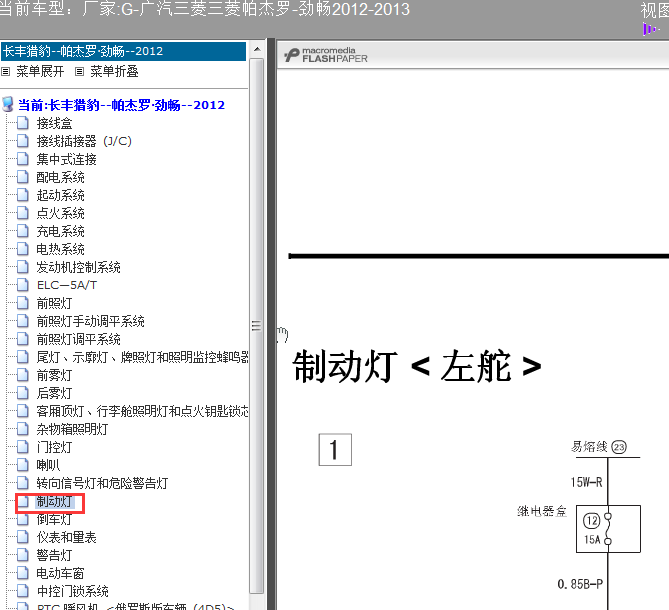The height and width of the screenshot is (610, 669).
Task: Open 杂物箱照明灯 entry
Action: click(72, 429)
